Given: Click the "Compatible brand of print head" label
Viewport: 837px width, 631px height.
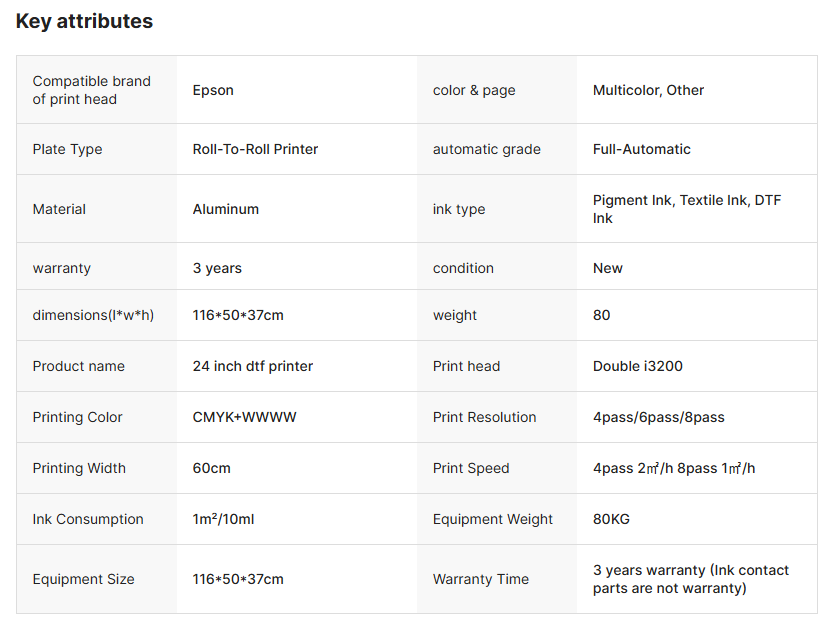Looking at the screenshot, I should click(x=91, y=90).
